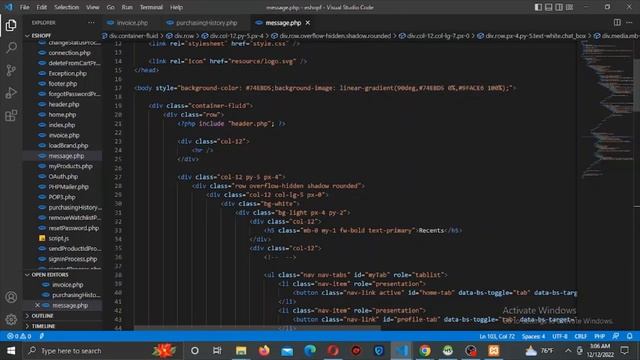Open index.php in the explorer
Image resolution: width=640 pixels, height=360 pixels.
(x=62, y=125)
